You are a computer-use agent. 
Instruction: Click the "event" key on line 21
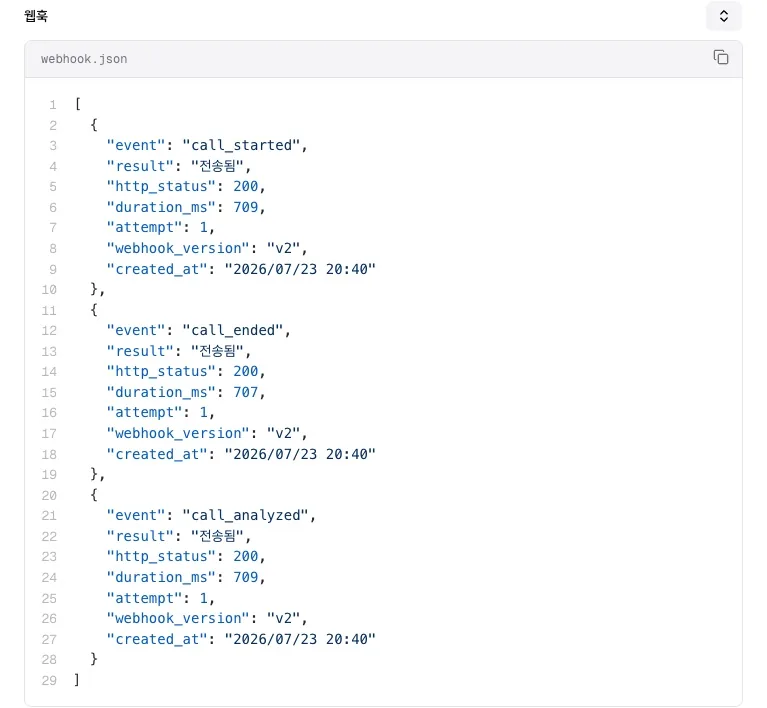coord(136,515)
